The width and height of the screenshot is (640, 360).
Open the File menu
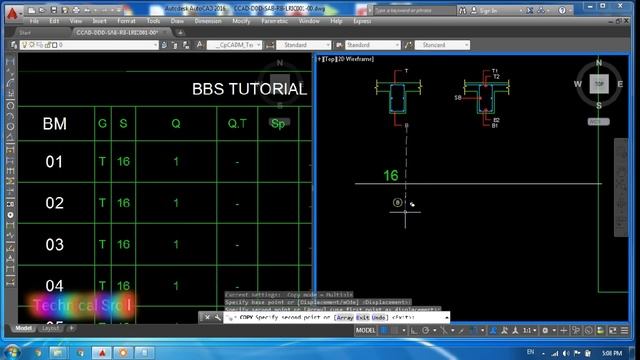pos(34,21)
